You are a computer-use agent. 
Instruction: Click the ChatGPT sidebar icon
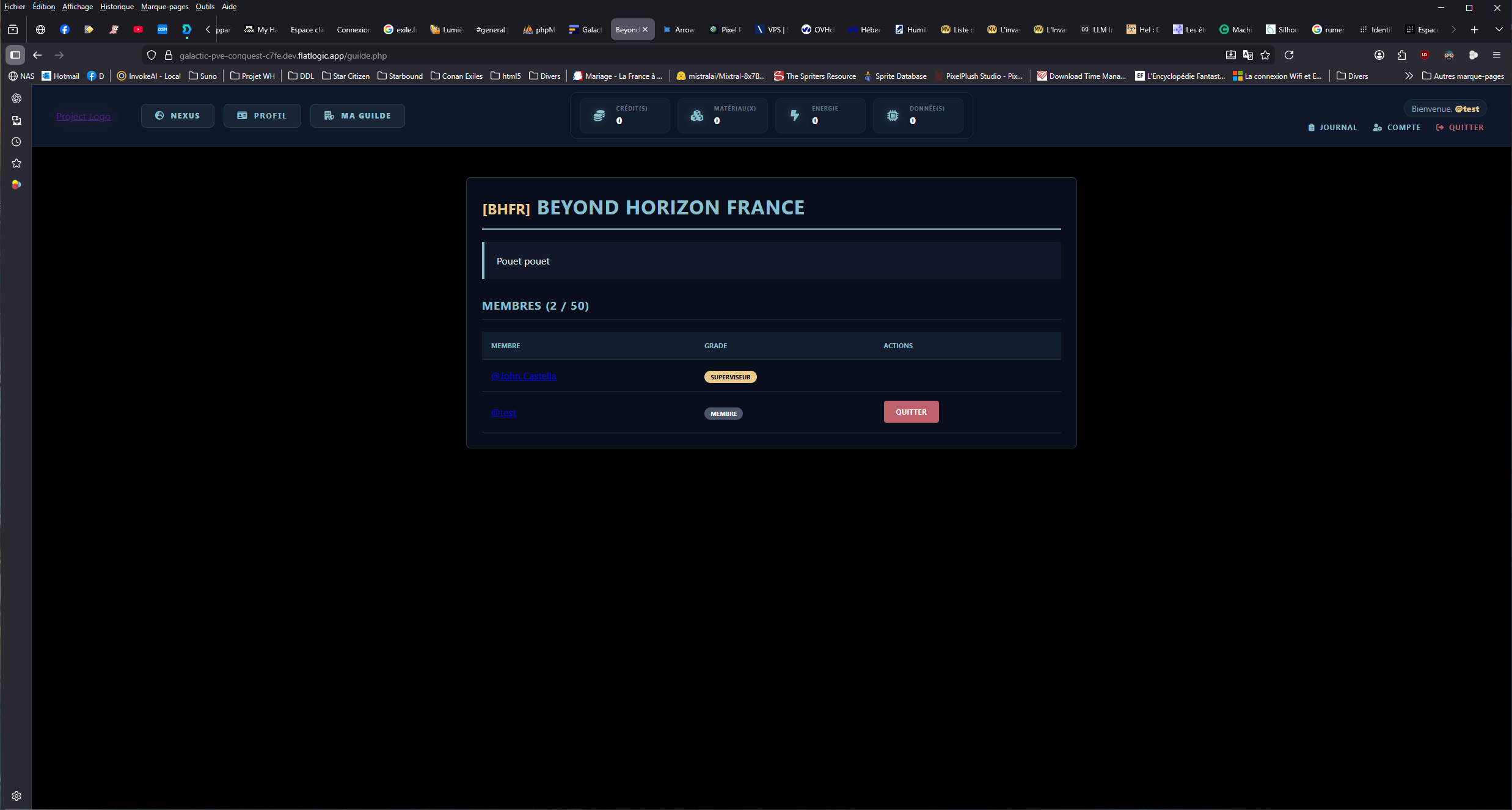[16, 98]
